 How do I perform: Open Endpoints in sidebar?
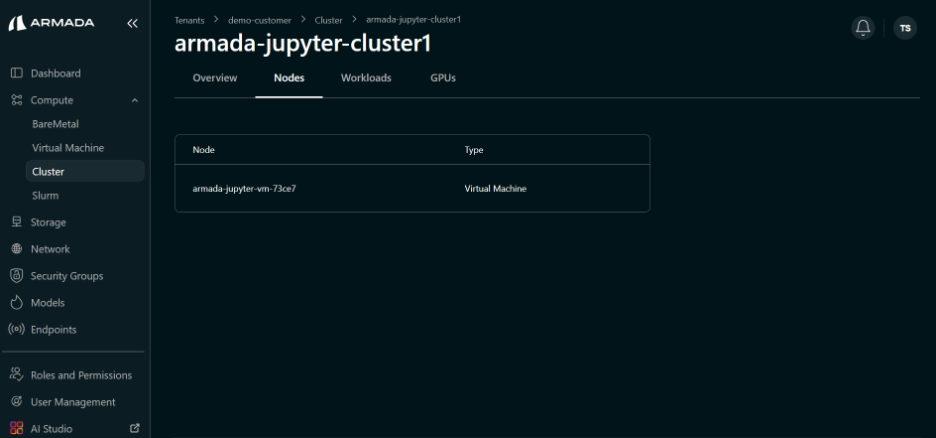(54, 329)
